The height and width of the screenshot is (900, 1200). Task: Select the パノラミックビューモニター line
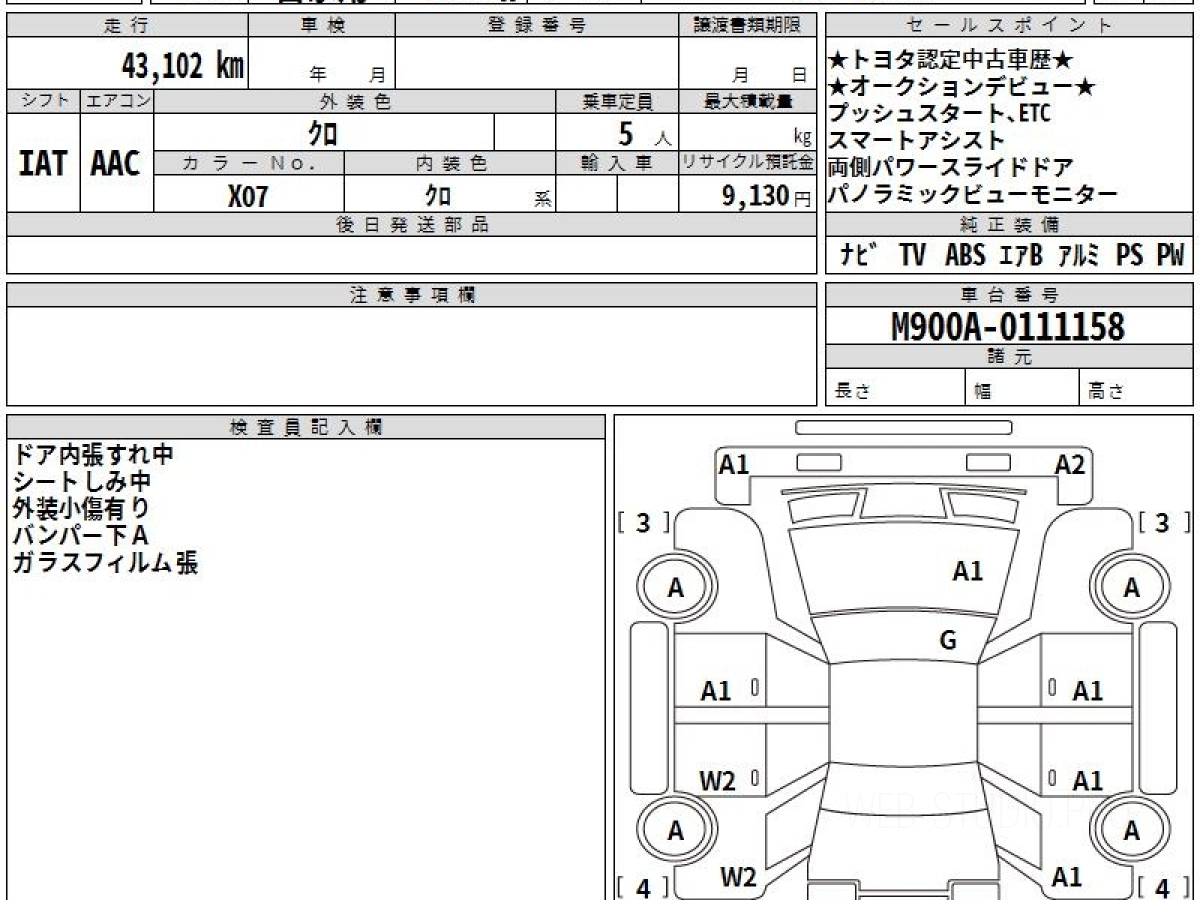point(973,194)
